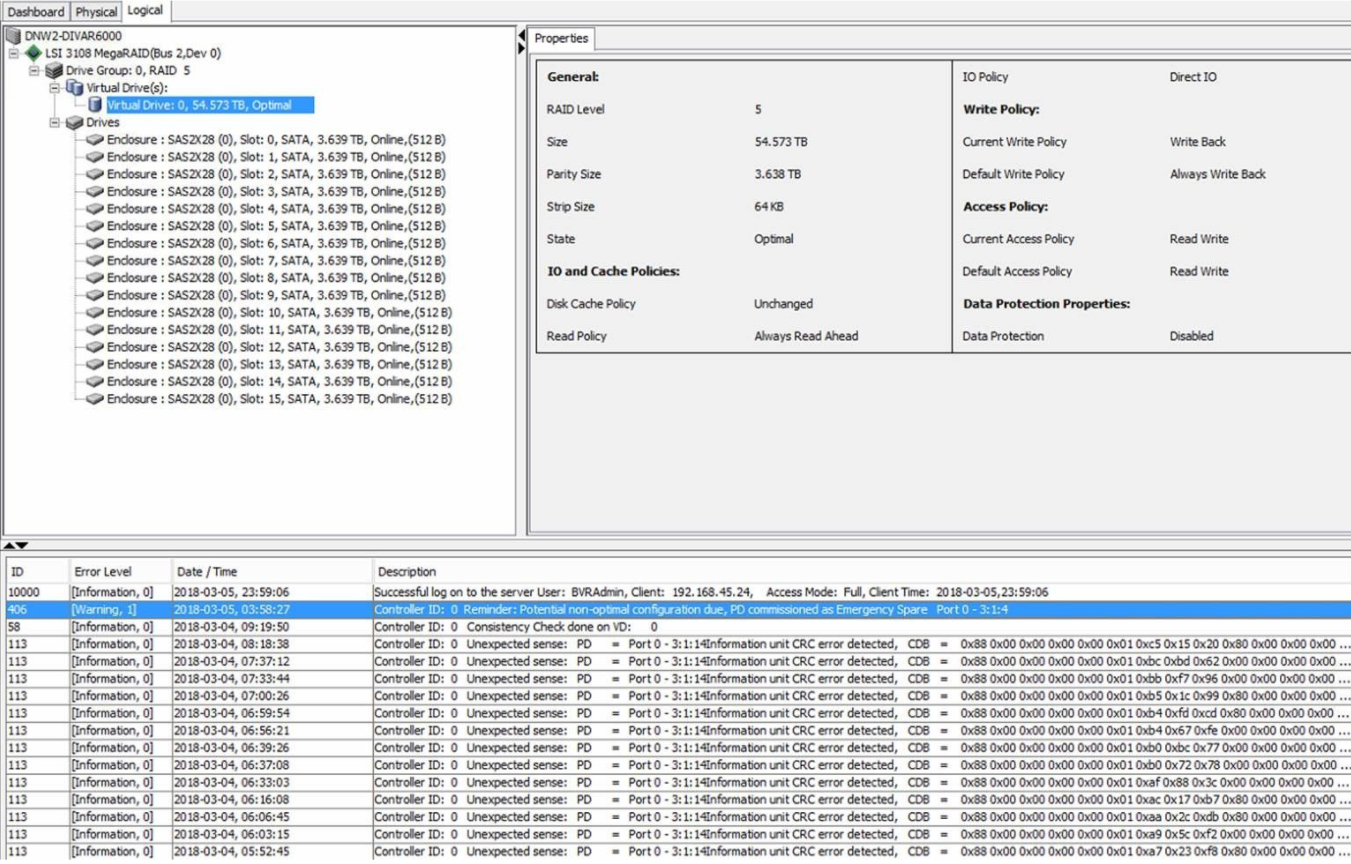Image resolution: width=1351 pixels, height=864 pixels.
Task: Select the Slot 7 enclosure drive entry
Action: (275, 261)
